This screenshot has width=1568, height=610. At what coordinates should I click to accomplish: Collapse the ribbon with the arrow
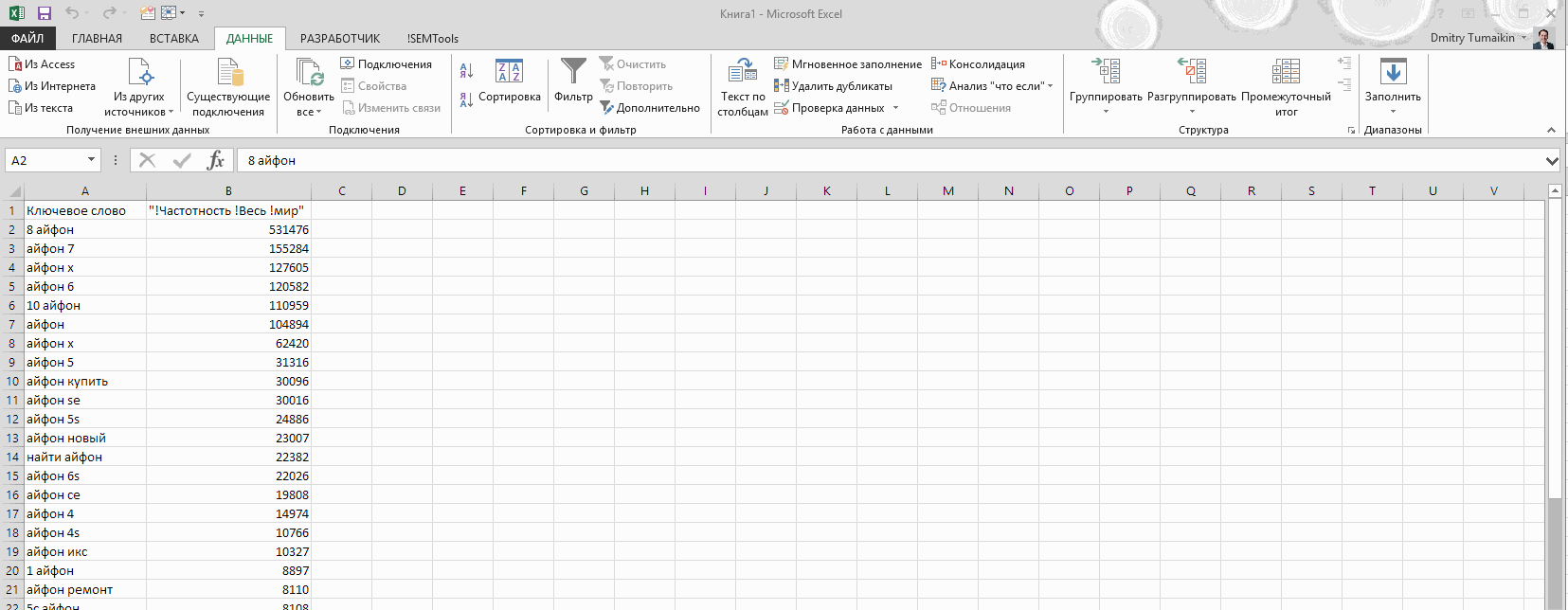tap(1551, 130)
